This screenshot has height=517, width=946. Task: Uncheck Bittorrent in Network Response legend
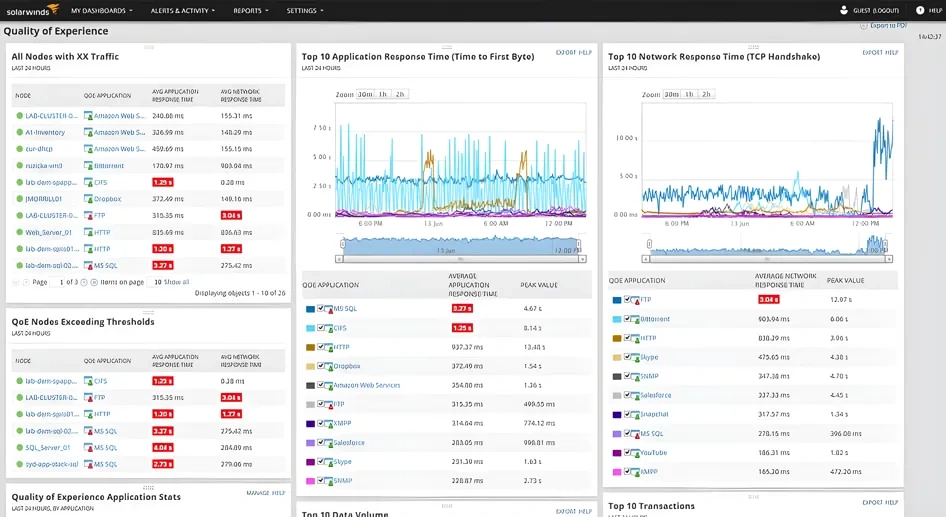627,319
